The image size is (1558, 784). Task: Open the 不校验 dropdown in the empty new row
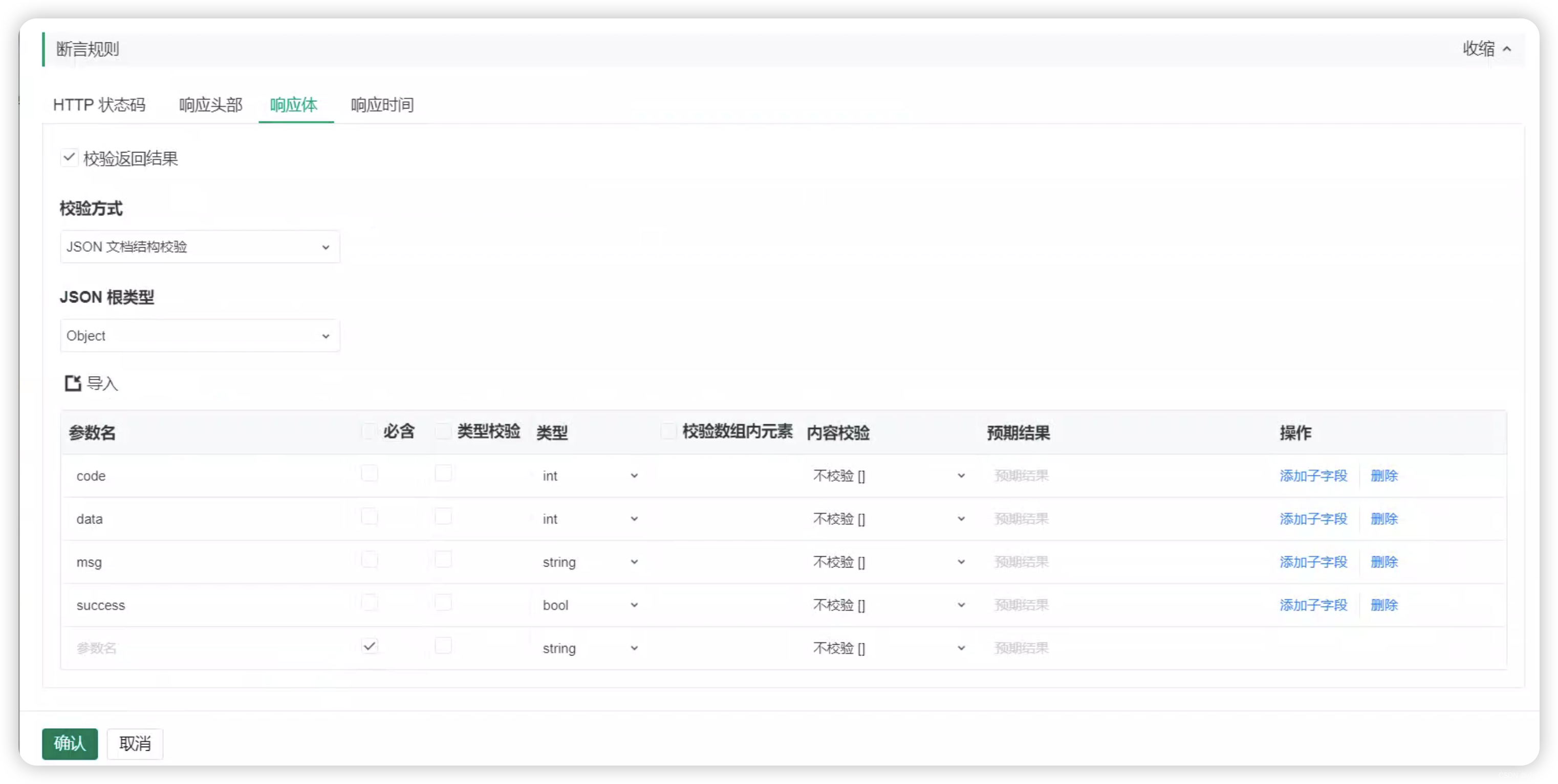click(x=888, y=648)
